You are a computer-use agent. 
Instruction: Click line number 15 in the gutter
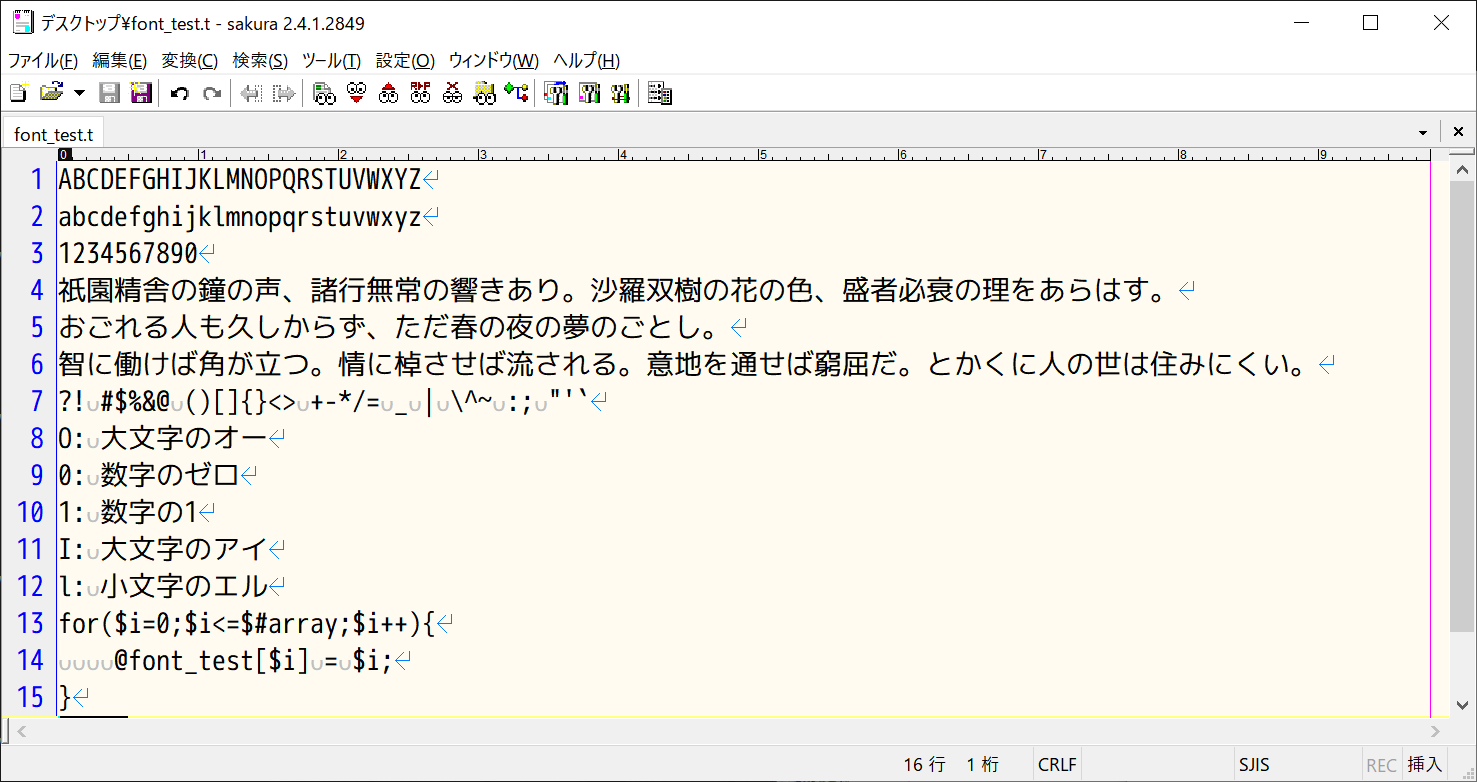pyautogui.click(x=30, y=698)
